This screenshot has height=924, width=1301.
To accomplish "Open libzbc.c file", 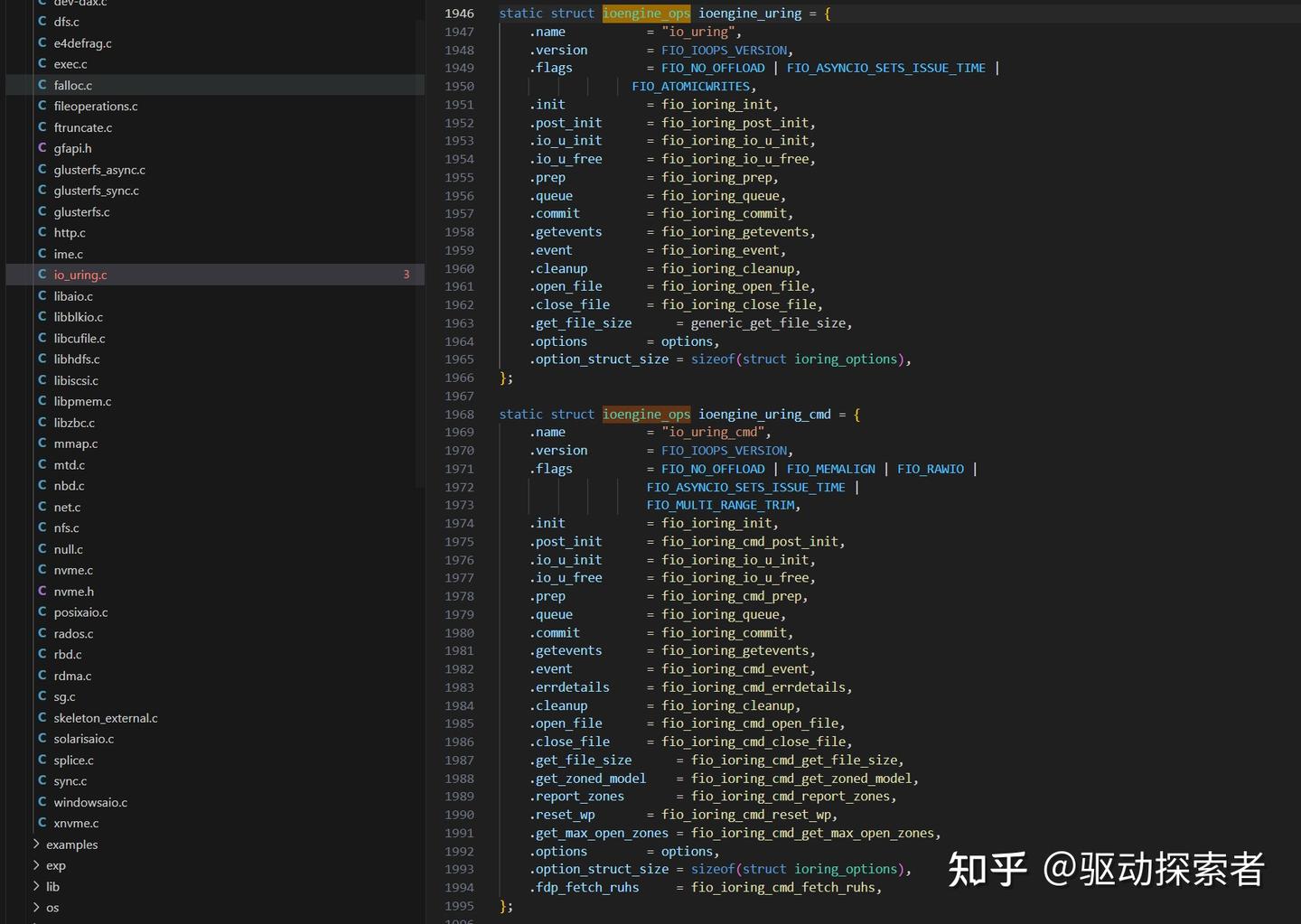I will [74, 423].
